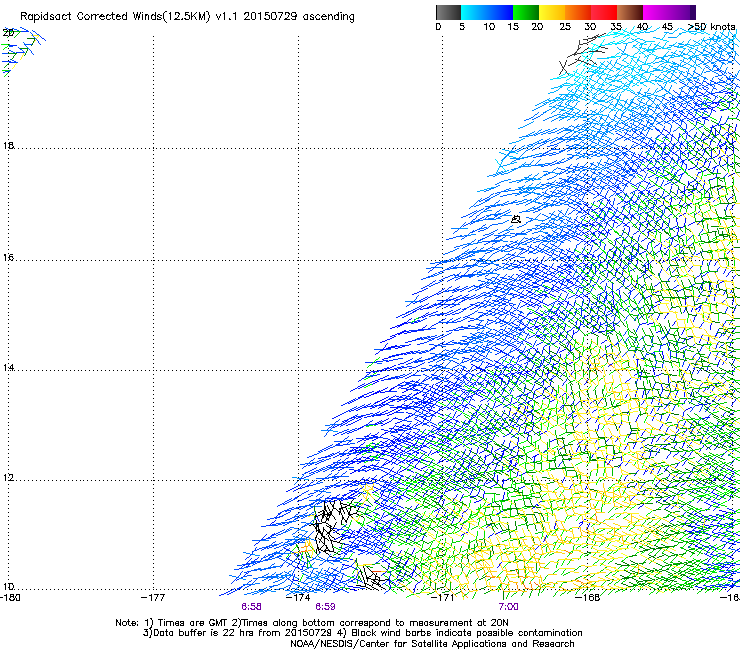Viewport: 740px width, 650px height.
Task: Click the wind barbs cluster in top-left corner
Action: click(23, 52)
